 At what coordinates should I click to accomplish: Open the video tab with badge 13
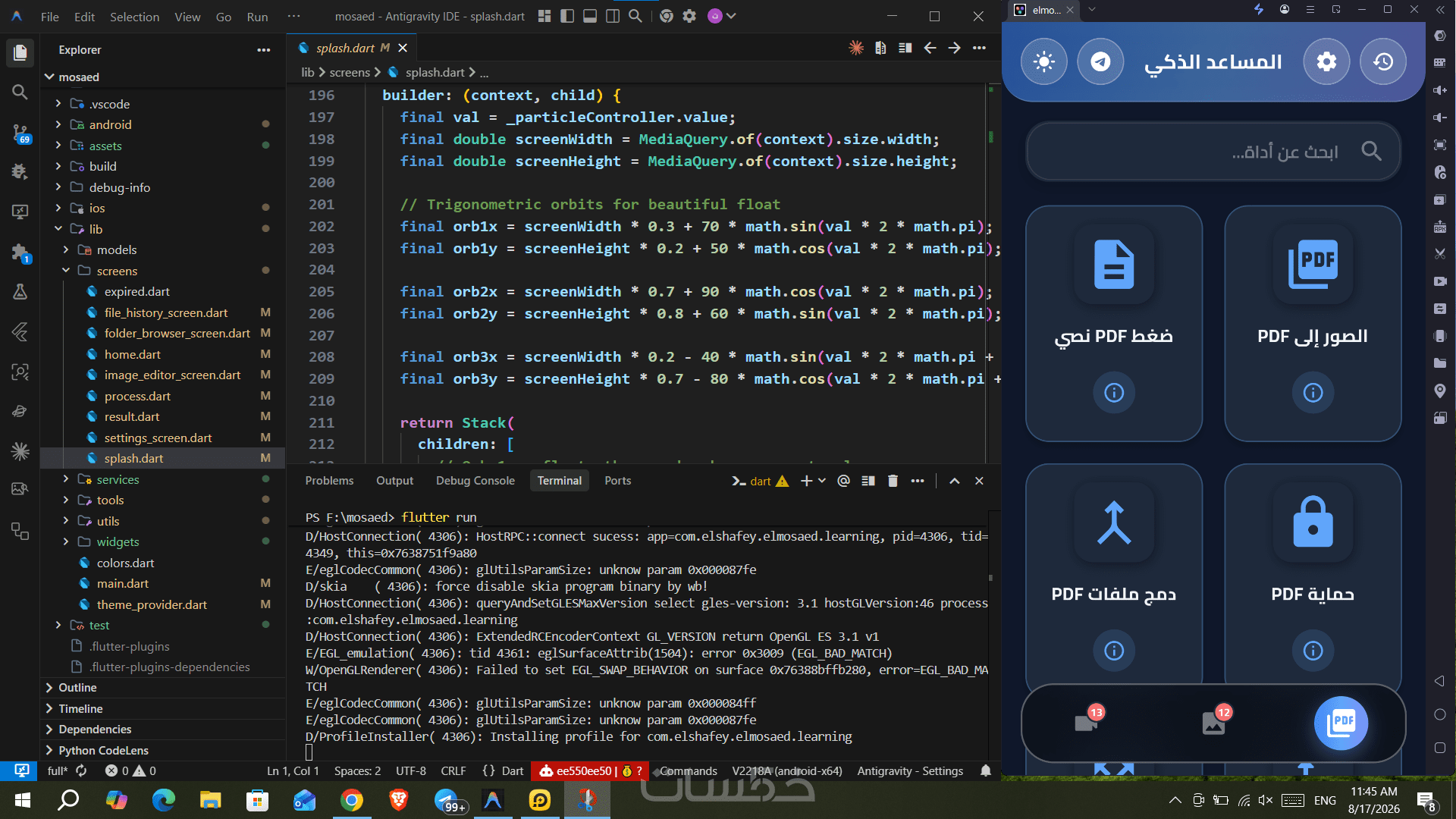[1088, 721]
